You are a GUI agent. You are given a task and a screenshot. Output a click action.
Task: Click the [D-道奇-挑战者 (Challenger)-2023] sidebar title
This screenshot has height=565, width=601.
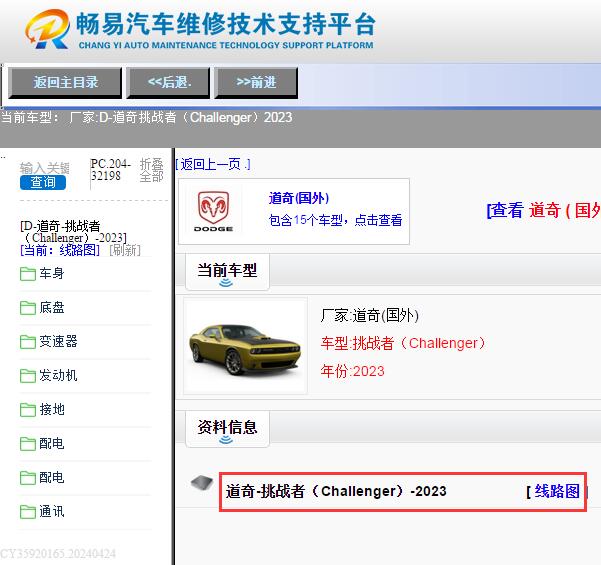73,232
